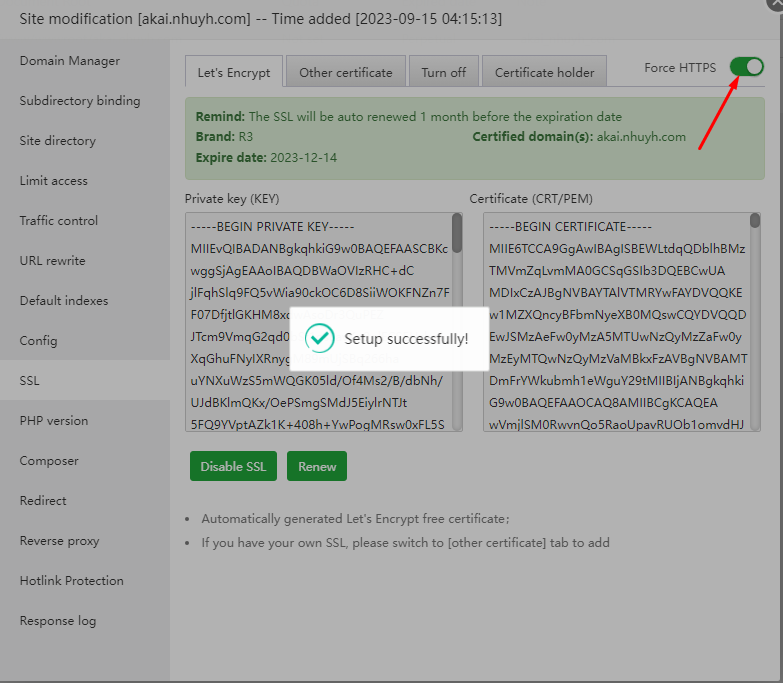The width and height of the screenshot is (783, 683).
Task: Open the Config section
Action: point(85,340)
